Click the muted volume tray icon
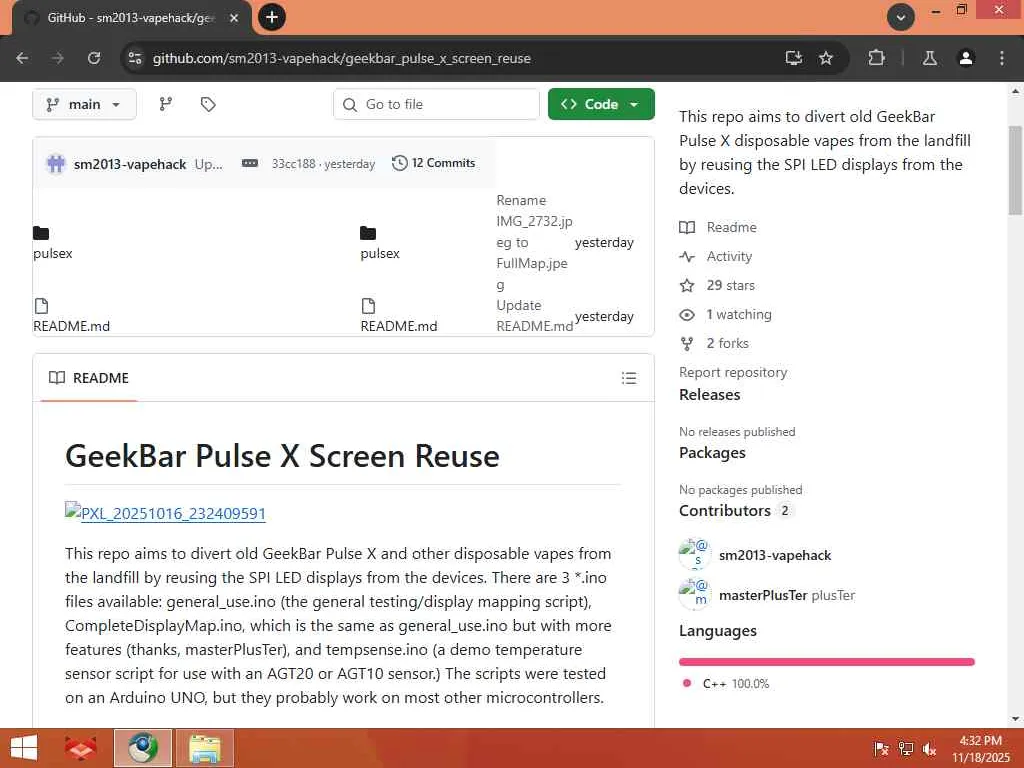 [x=929, y=749]
